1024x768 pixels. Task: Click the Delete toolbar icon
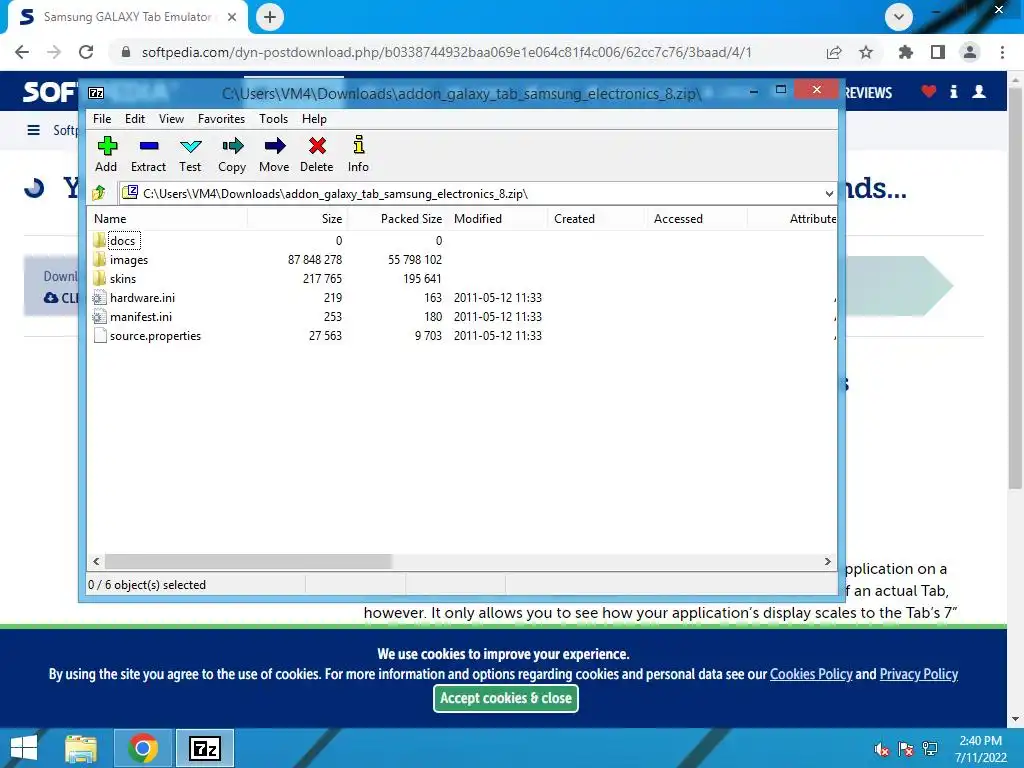coord(317,146)
